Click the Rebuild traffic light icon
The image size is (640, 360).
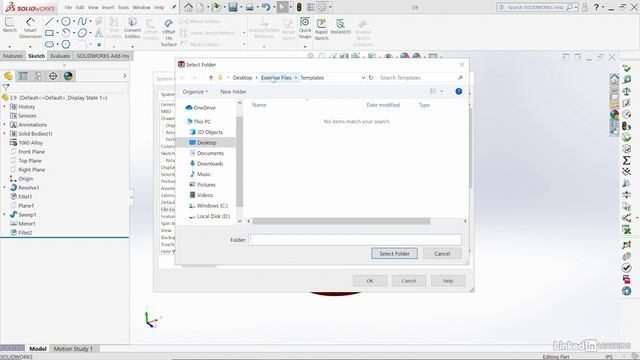299,7
